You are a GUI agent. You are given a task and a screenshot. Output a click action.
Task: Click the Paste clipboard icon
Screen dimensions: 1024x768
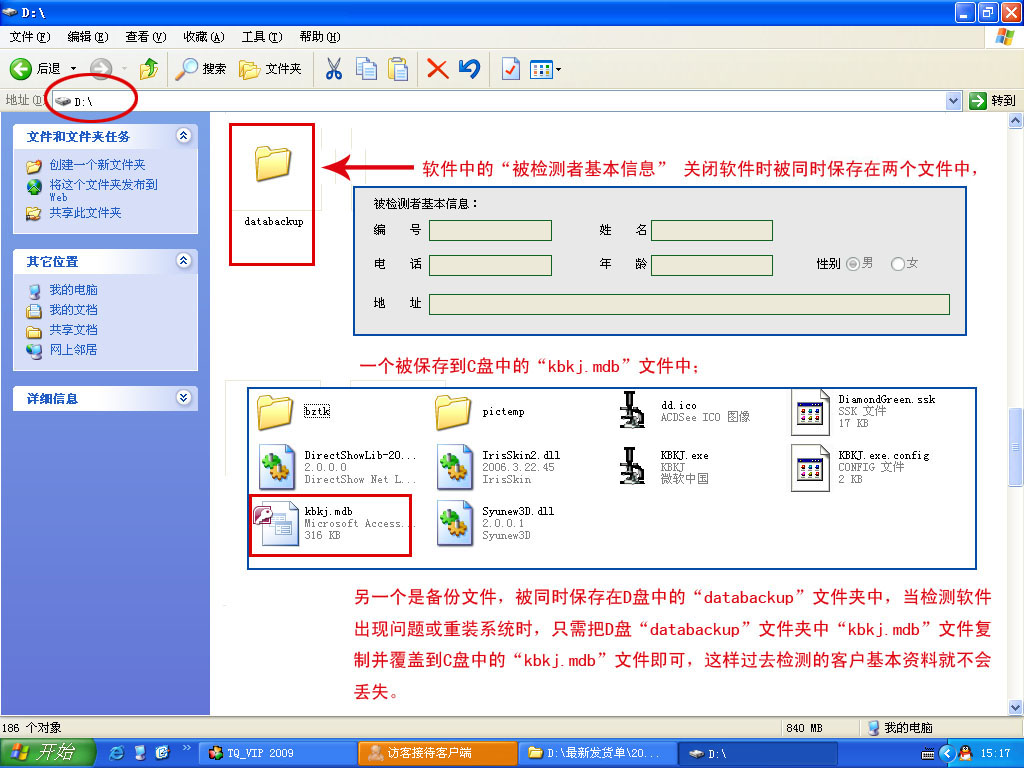click(398, 69)
